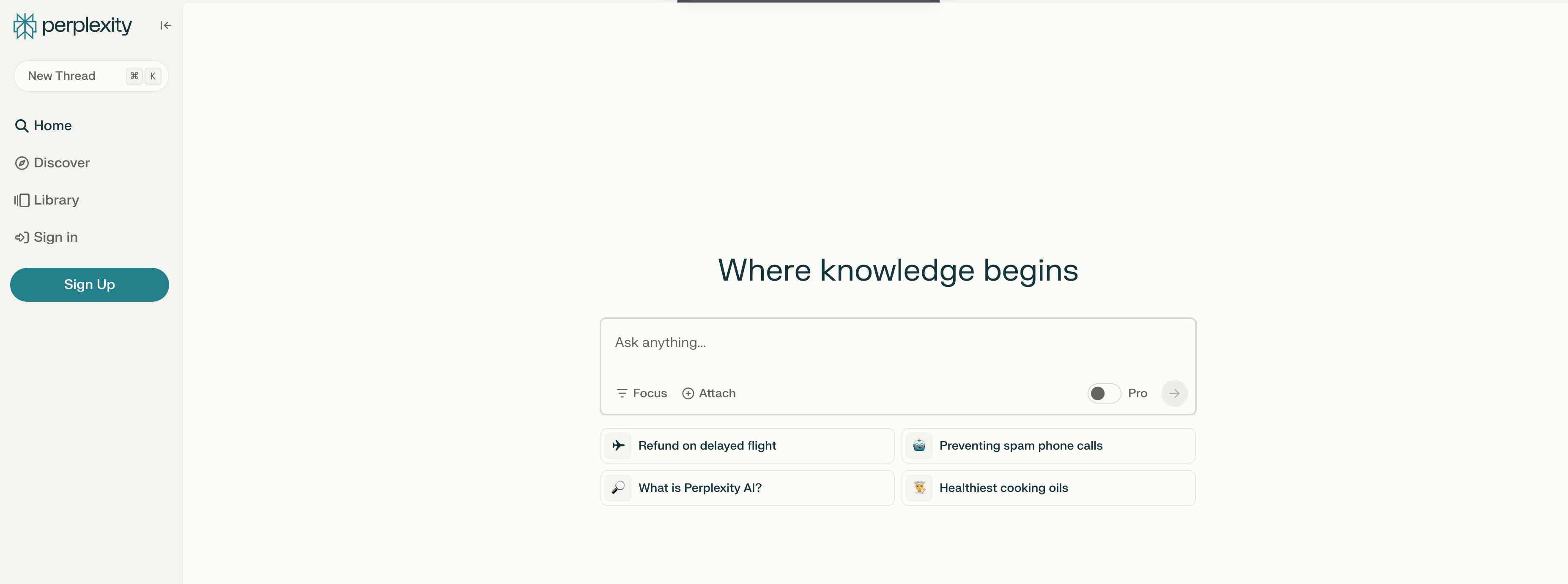Click the submit arrow icon
This screenshot has height=584, width=1568.
point(1175,392)
